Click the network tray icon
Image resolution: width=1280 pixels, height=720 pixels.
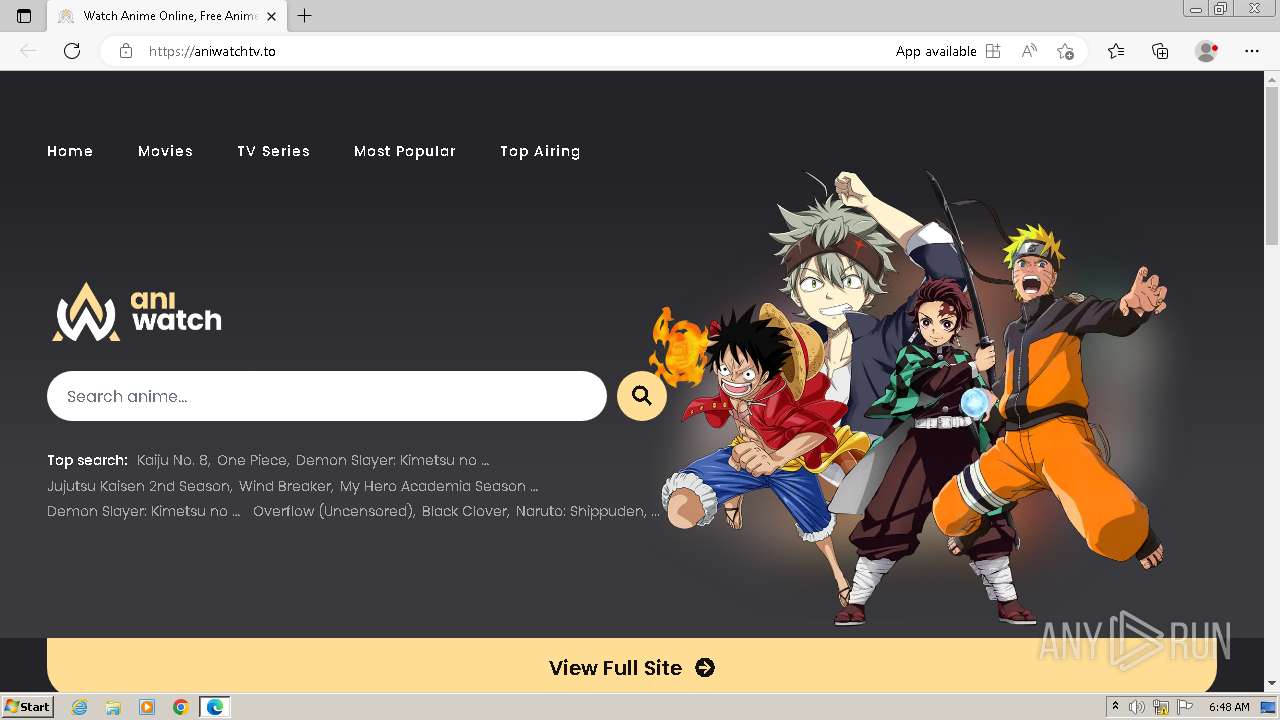[1161, 707]
